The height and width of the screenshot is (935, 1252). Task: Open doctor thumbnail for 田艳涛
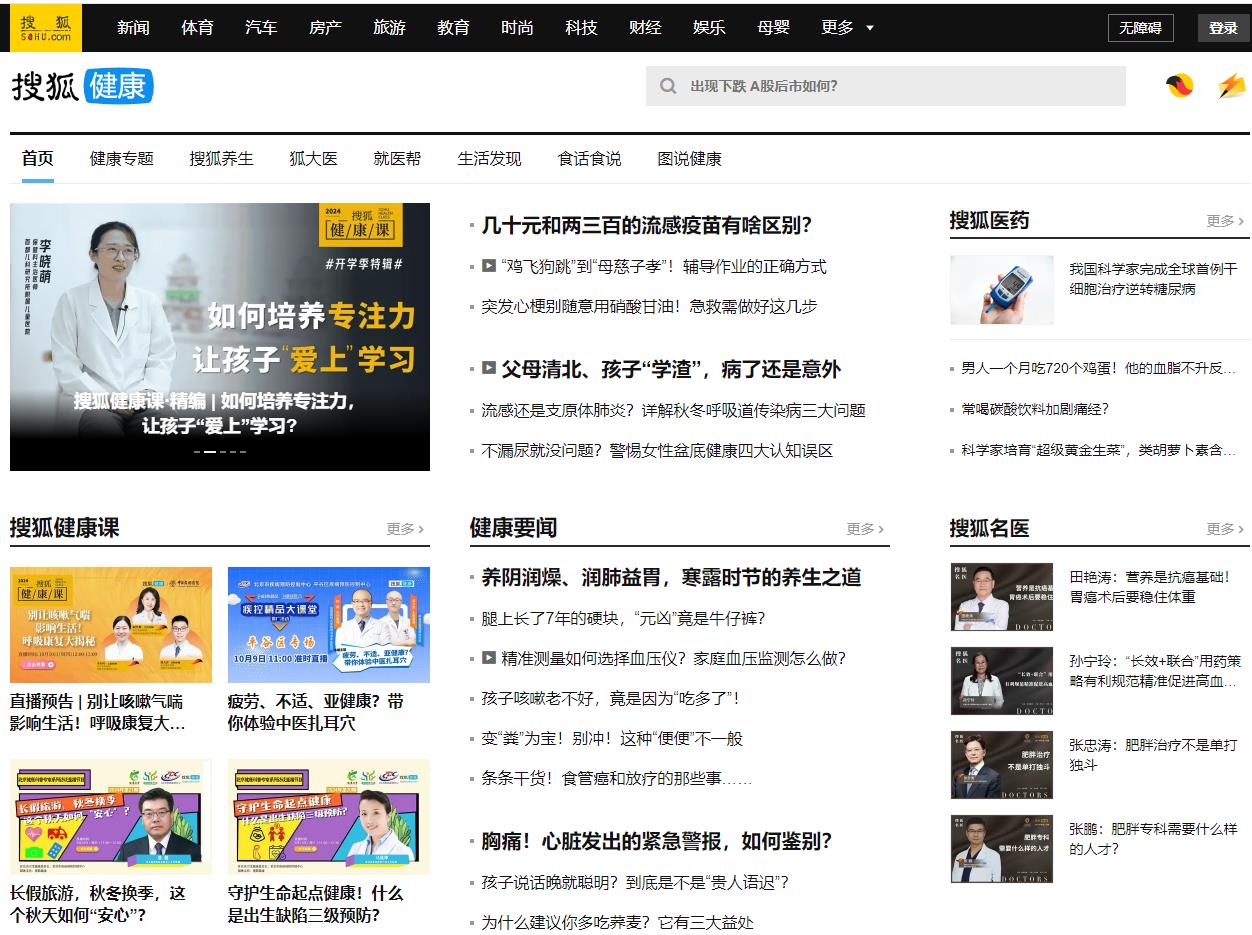[1002, 597]
